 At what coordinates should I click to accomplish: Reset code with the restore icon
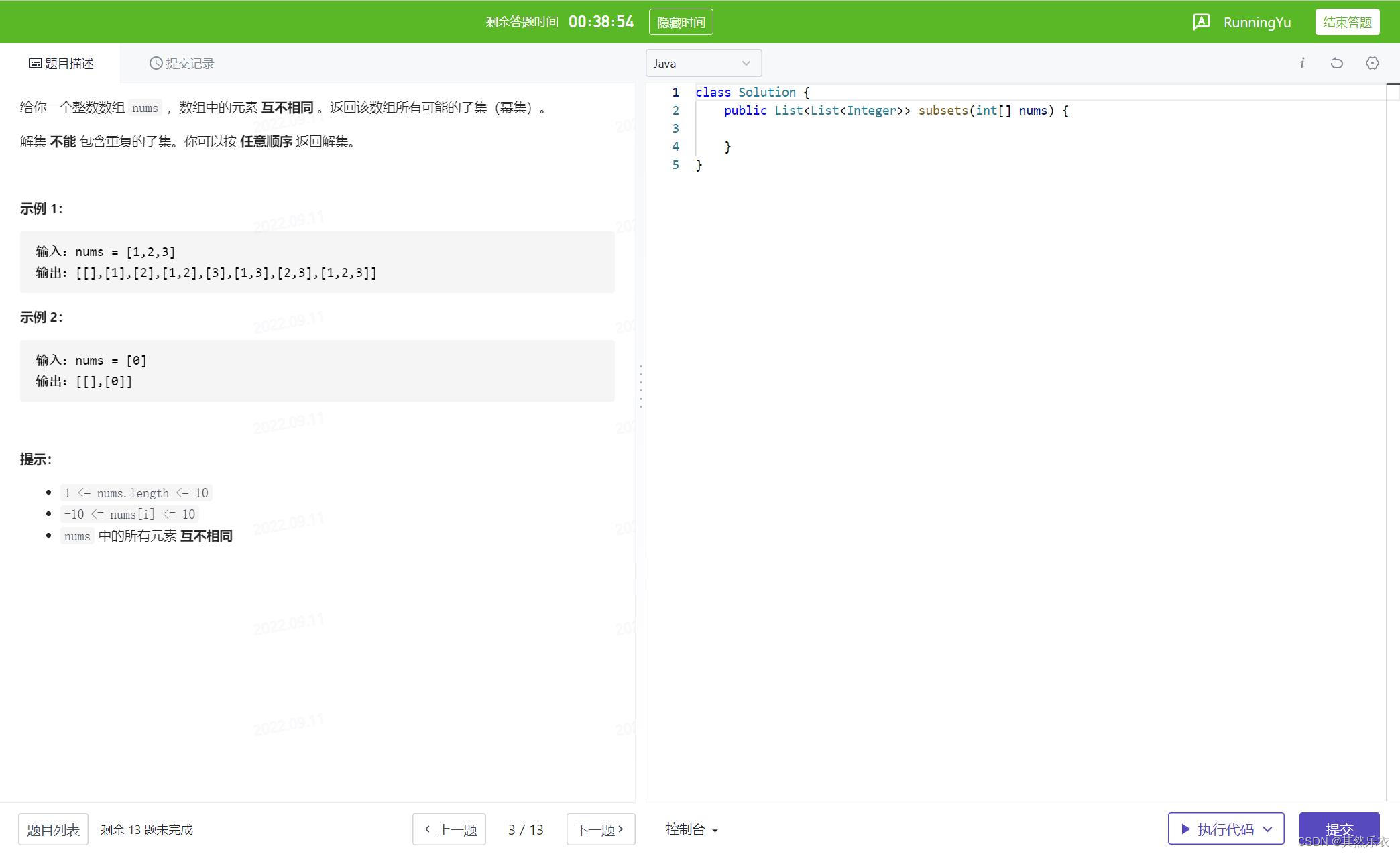[x=1336, y=63]
